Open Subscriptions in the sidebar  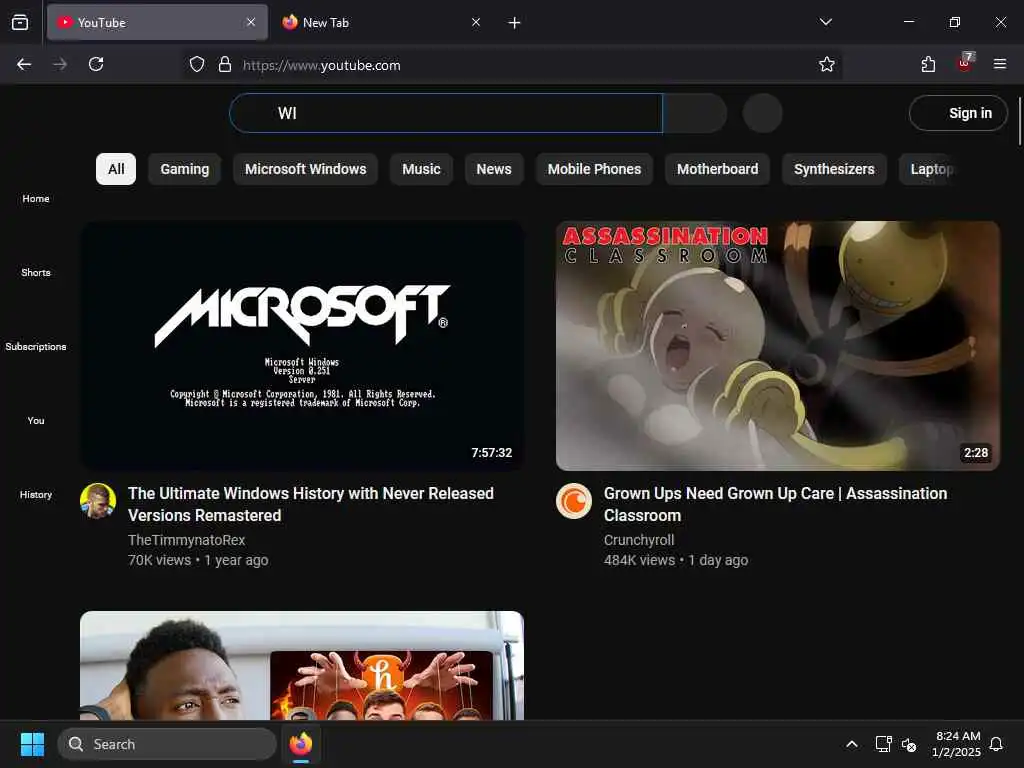pos(36,347)
